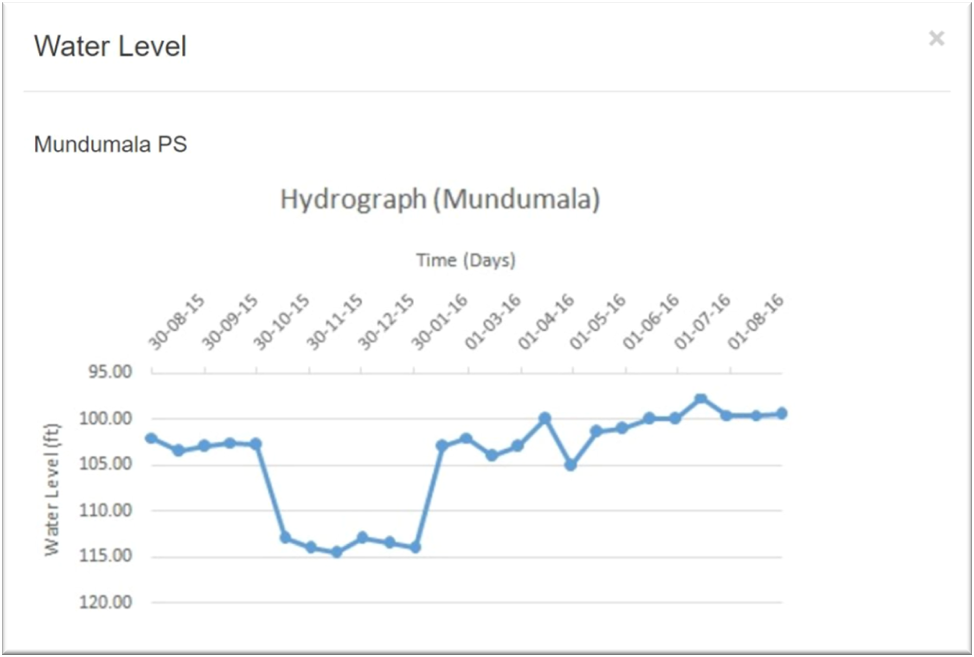Select the chart title Hydrograph (Mundumala)
The width and height of the screenshot is (974, 657).
click(441, 198)
